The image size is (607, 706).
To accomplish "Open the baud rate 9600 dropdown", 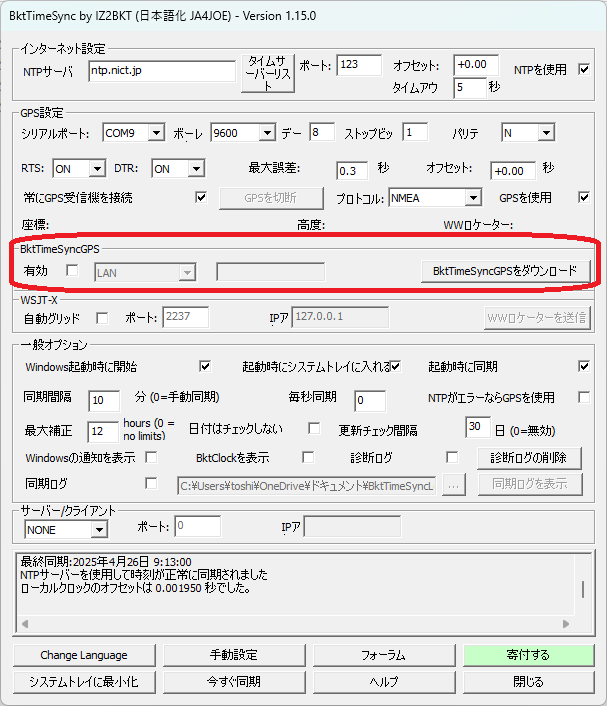I will coord(267,133).
